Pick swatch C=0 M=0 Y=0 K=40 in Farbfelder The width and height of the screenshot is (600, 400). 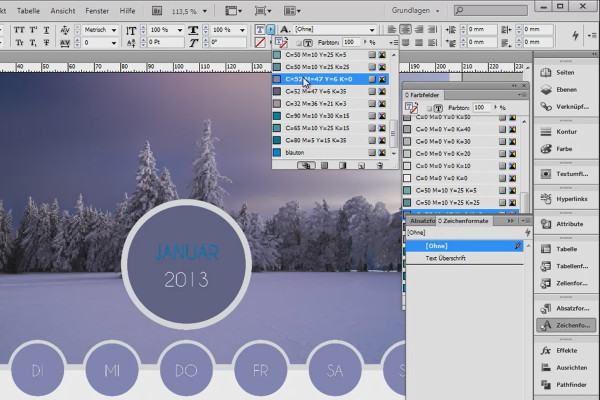(461, 129)
